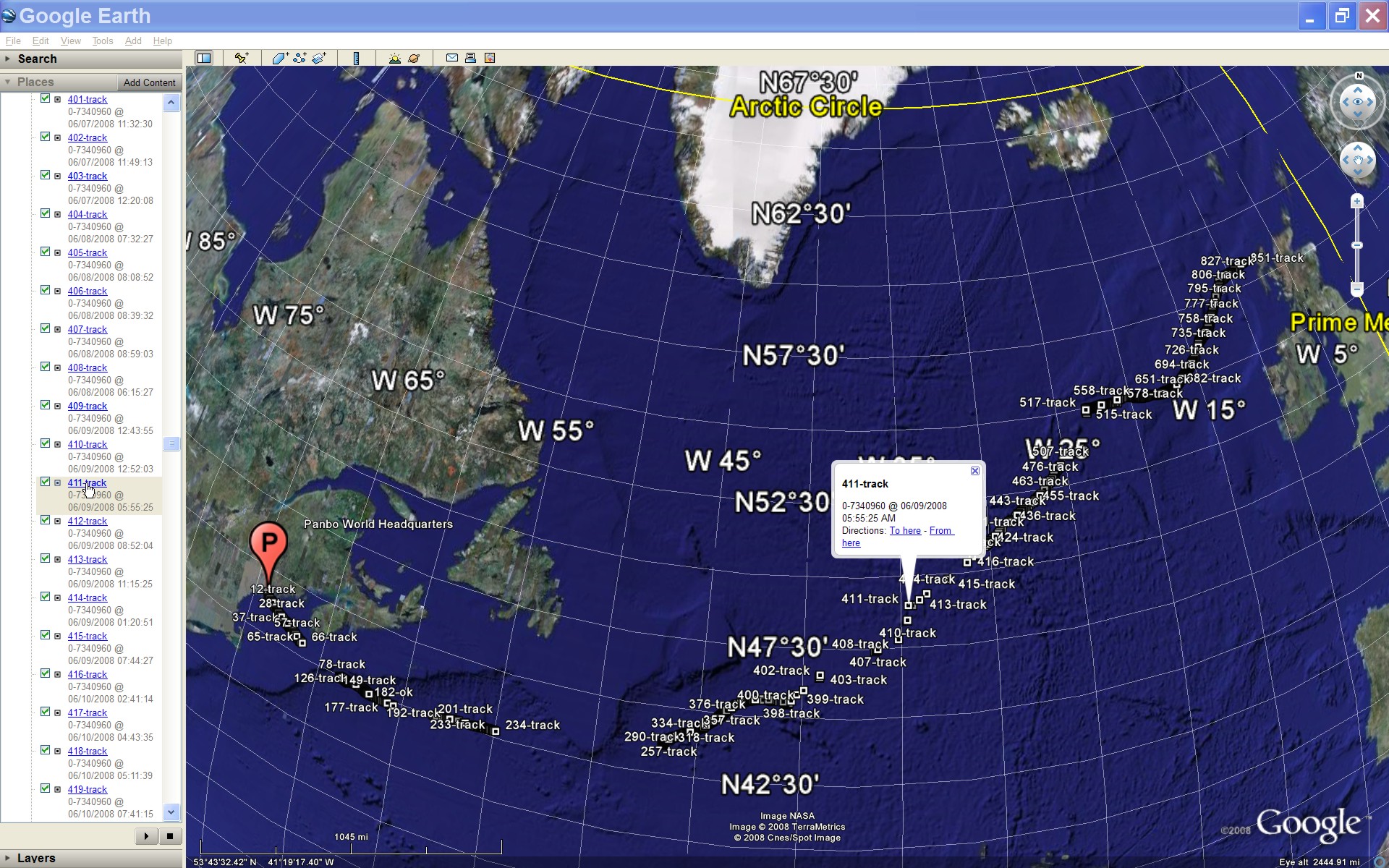Select 417-track in the Places list
The image size is (1389, 868).
coord(88,712)
